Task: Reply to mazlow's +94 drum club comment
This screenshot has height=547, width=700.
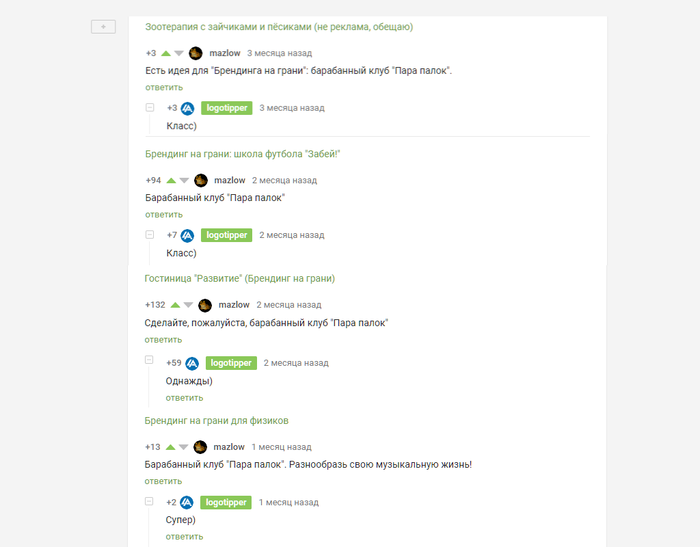Action: coord(163,214)
